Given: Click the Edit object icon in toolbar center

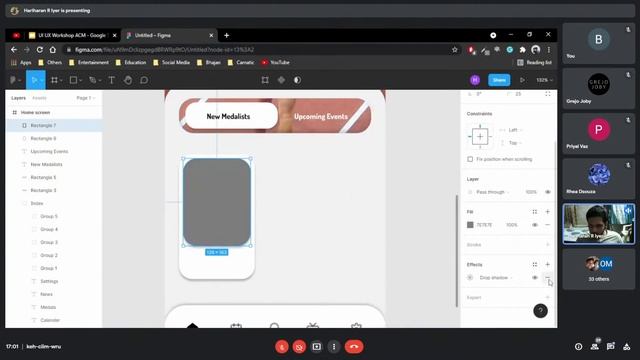Looking at the screenshot, I should [x=265, y=80].
